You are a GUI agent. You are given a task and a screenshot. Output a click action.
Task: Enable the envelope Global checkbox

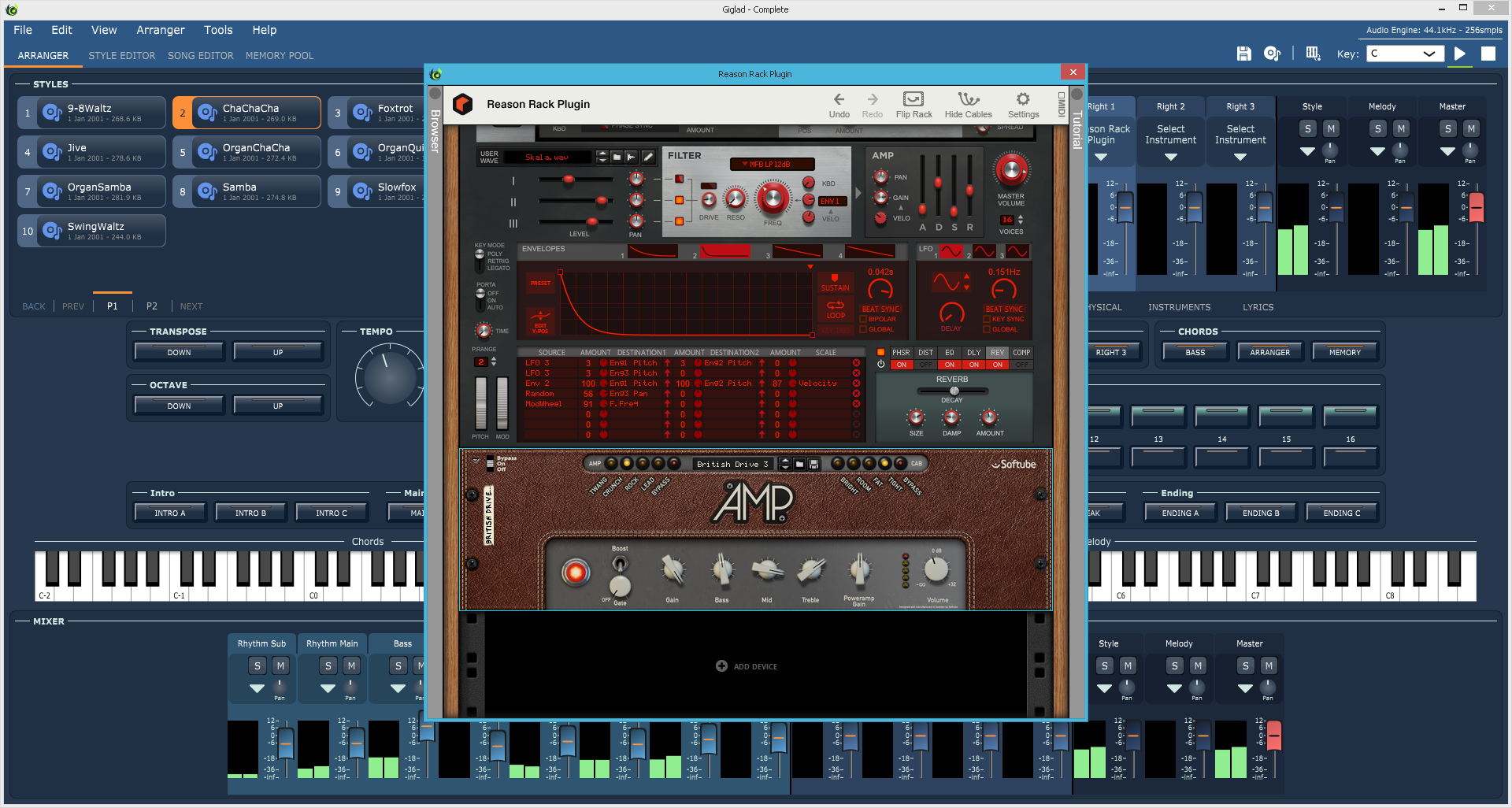click(x=864, y=329)
